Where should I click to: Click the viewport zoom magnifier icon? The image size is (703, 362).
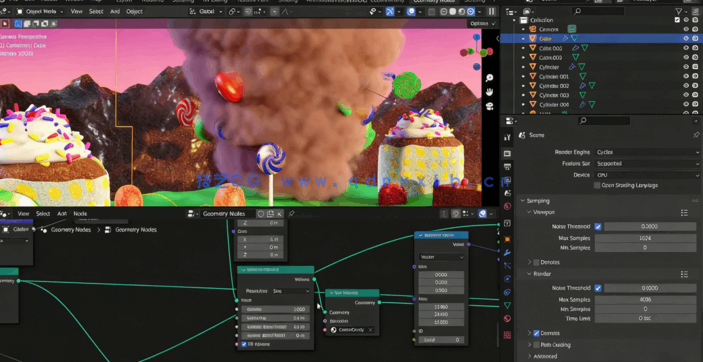(489, 78)
